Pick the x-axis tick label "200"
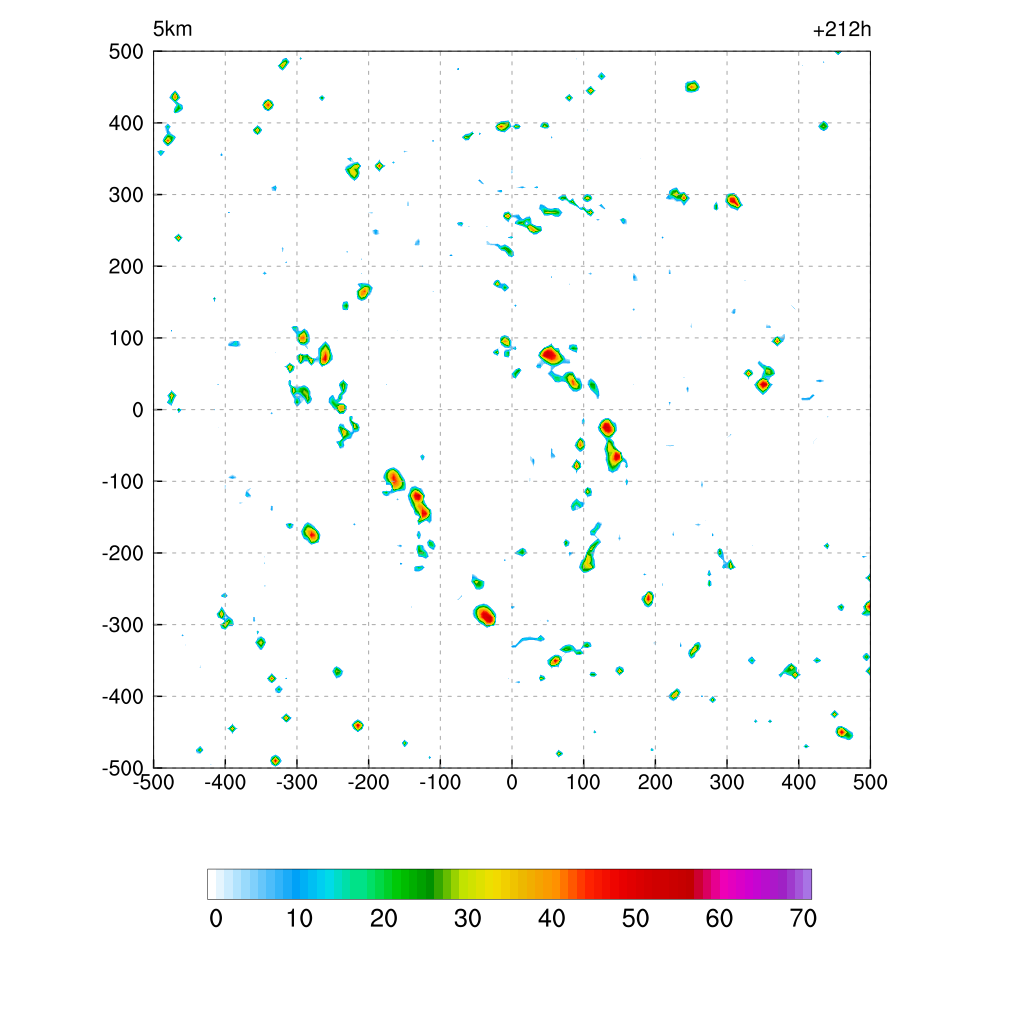Screen dimensions: 1024x1024 (655, 782)
